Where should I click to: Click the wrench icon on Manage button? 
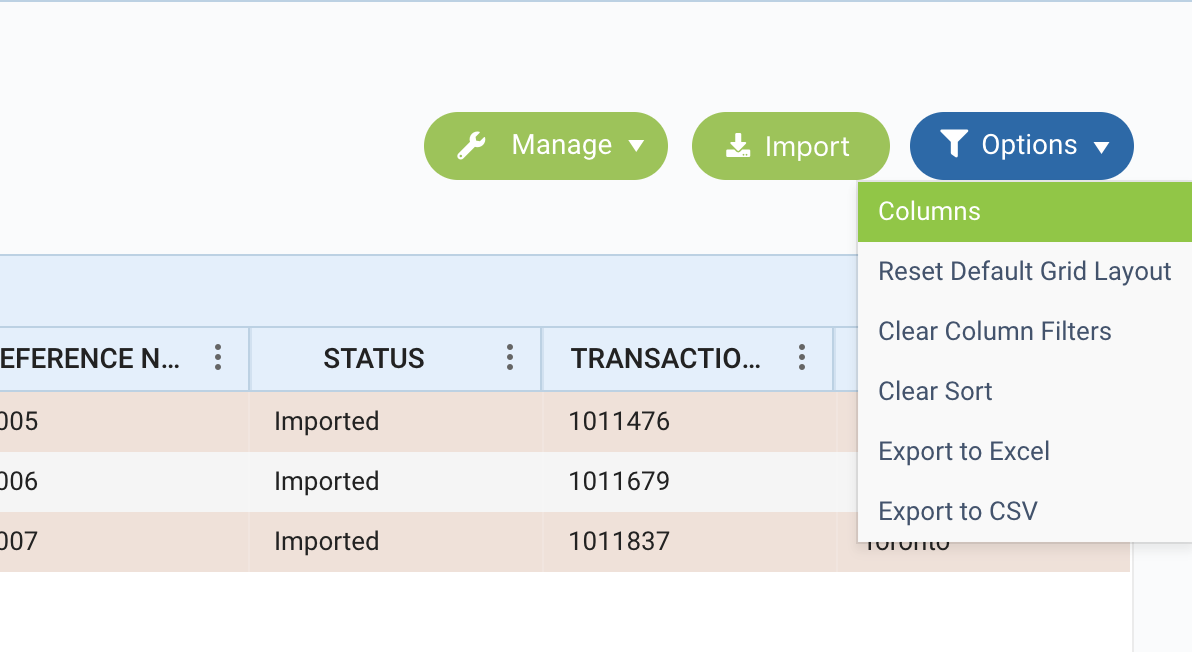(x=471, y=146)
